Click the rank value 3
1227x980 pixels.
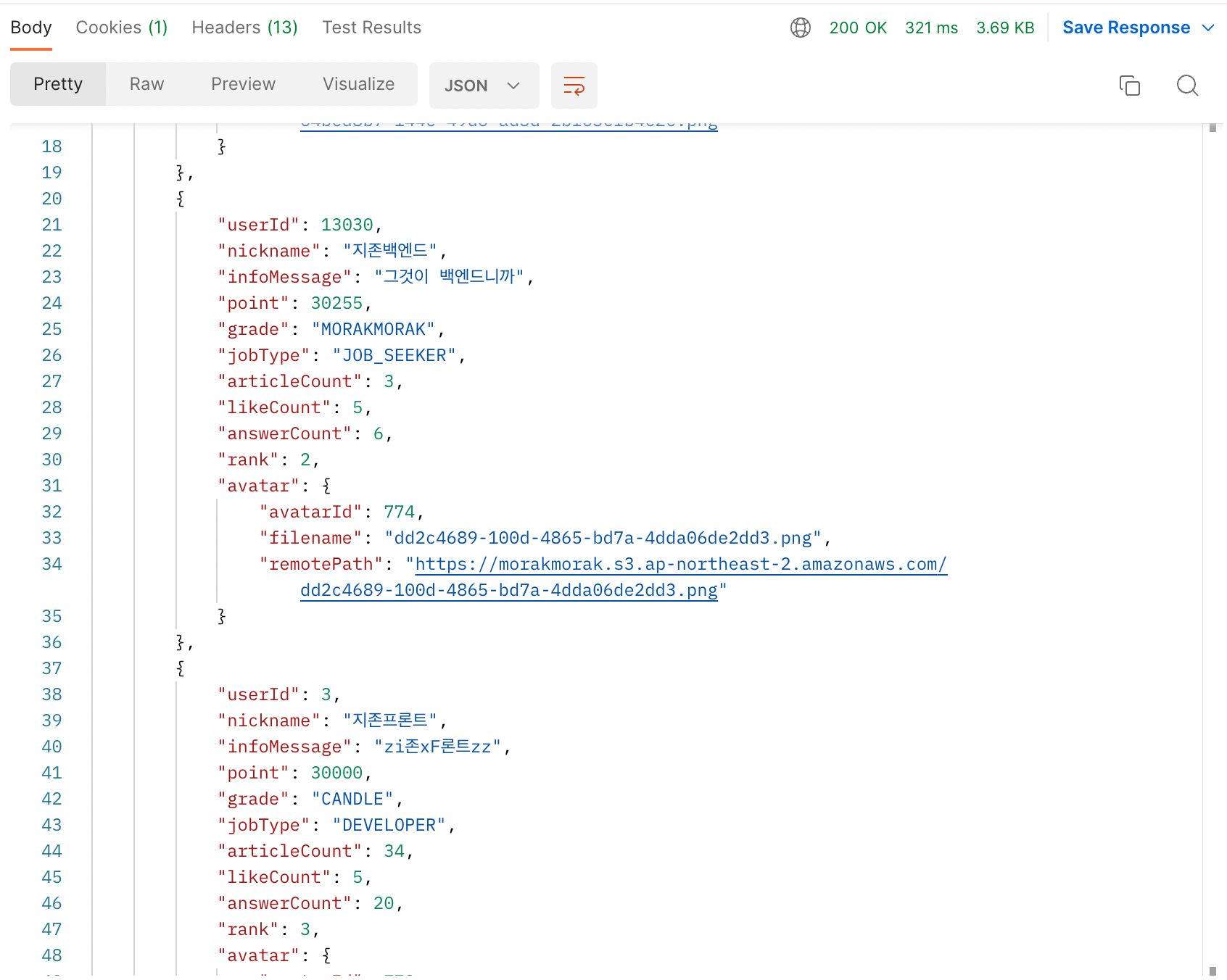click(305, 929)
